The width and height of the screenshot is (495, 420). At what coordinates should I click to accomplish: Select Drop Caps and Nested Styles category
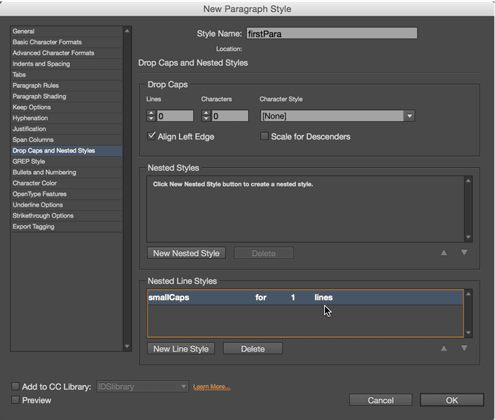tap(67, 151)
